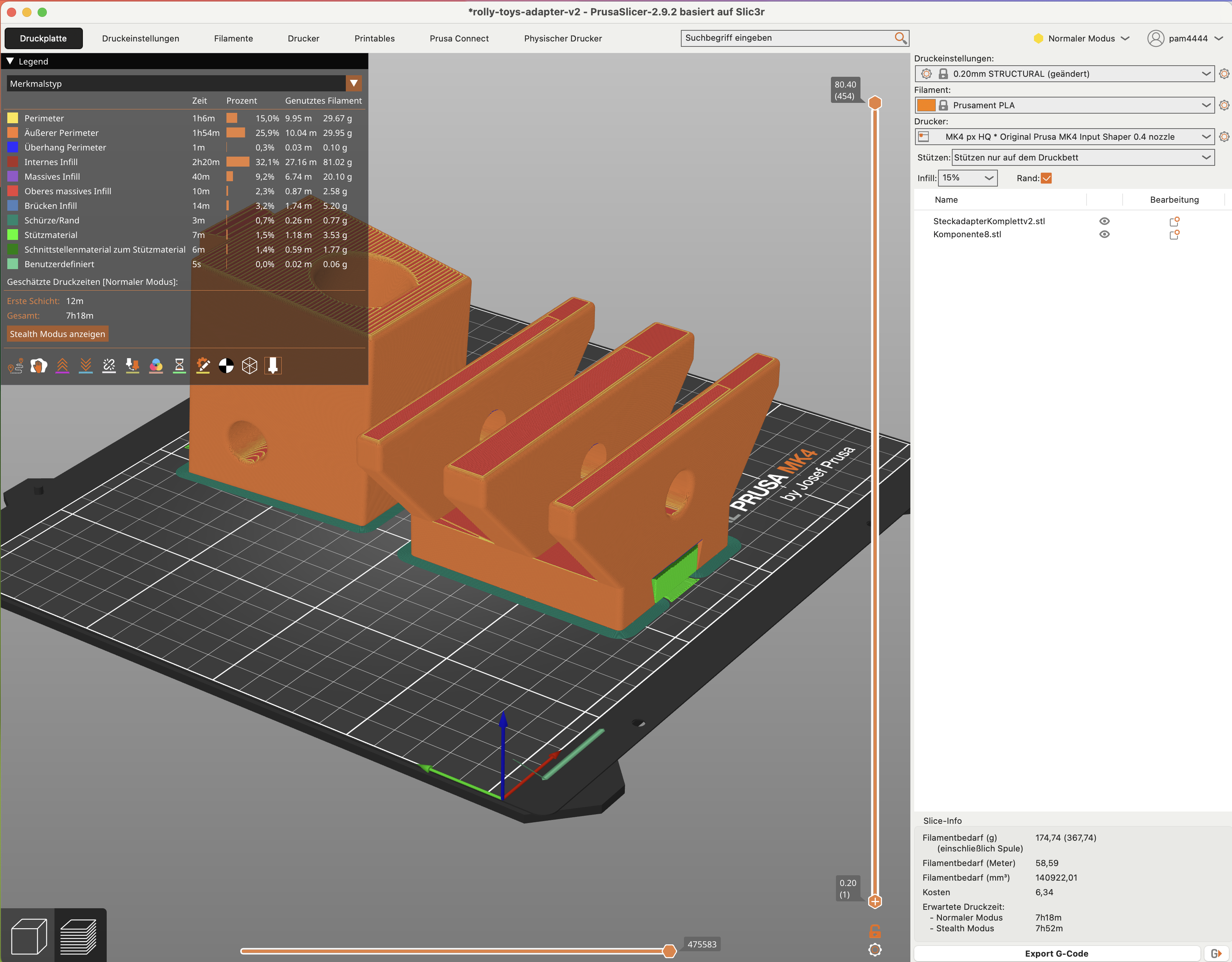Image resolution: width=1232 pixels, height=962 pixels.
Task: Open Prusament PLA filament settings gear
Action: click(x=1224, y=106)
